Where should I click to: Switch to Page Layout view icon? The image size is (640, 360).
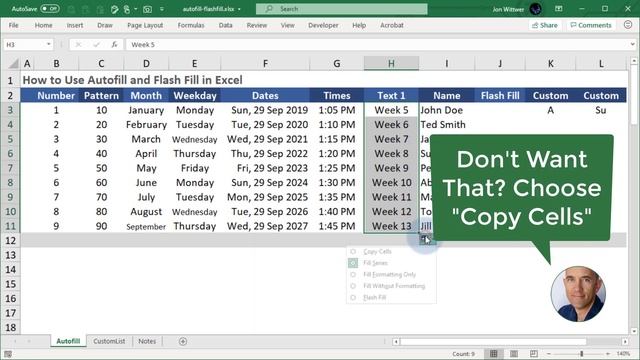click(x=514, y=354)
